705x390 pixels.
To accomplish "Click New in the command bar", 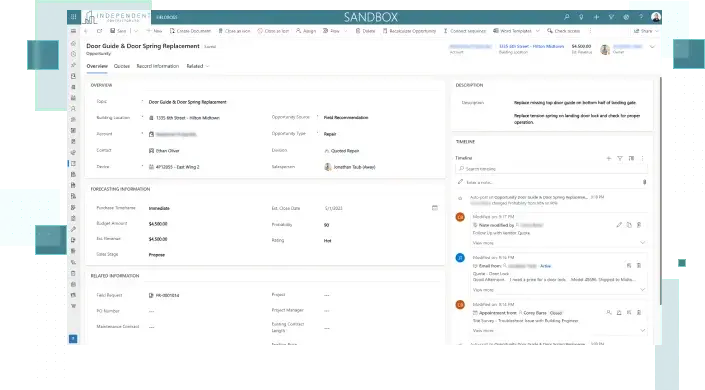I will tap(154, 31).
